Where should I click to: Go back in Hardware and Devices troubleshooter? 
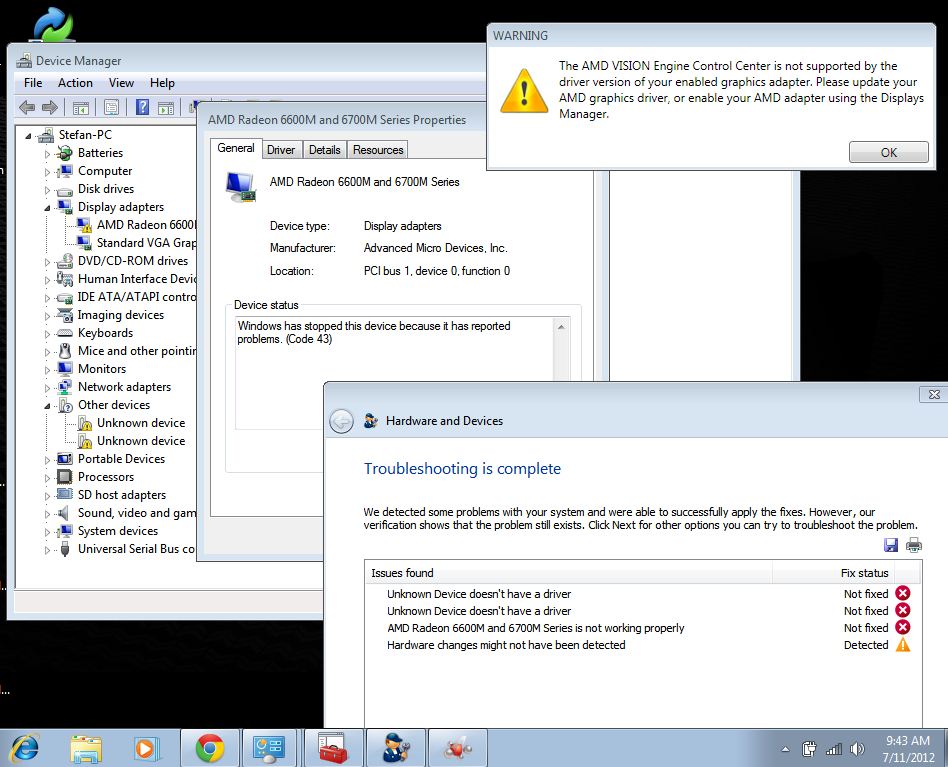click(342, 421)
